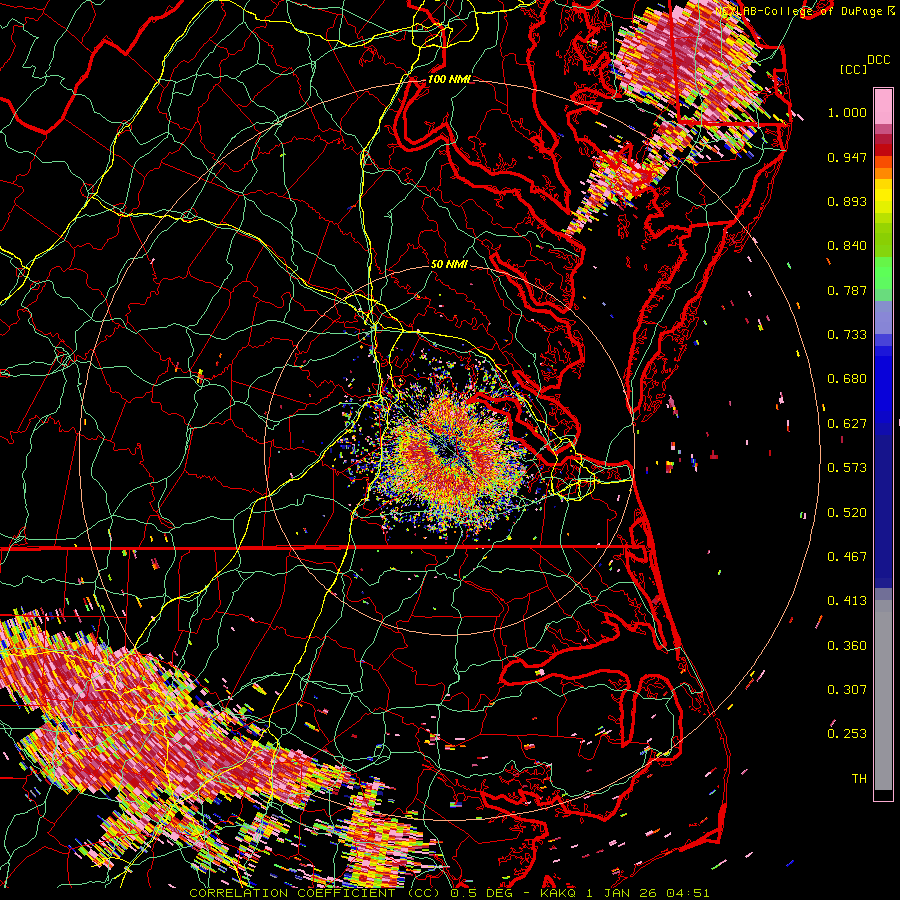Viewport: 900px width, 900px height.
Task: Click the 0.573 scale value
Action: (847, 468)
